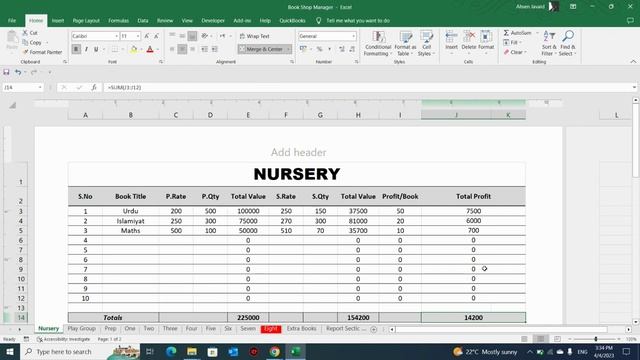The width and height of the screenshot is (640, 360).
Task: Expand the Merge & Center dropdown arrow
Action: tap(288, 49)
